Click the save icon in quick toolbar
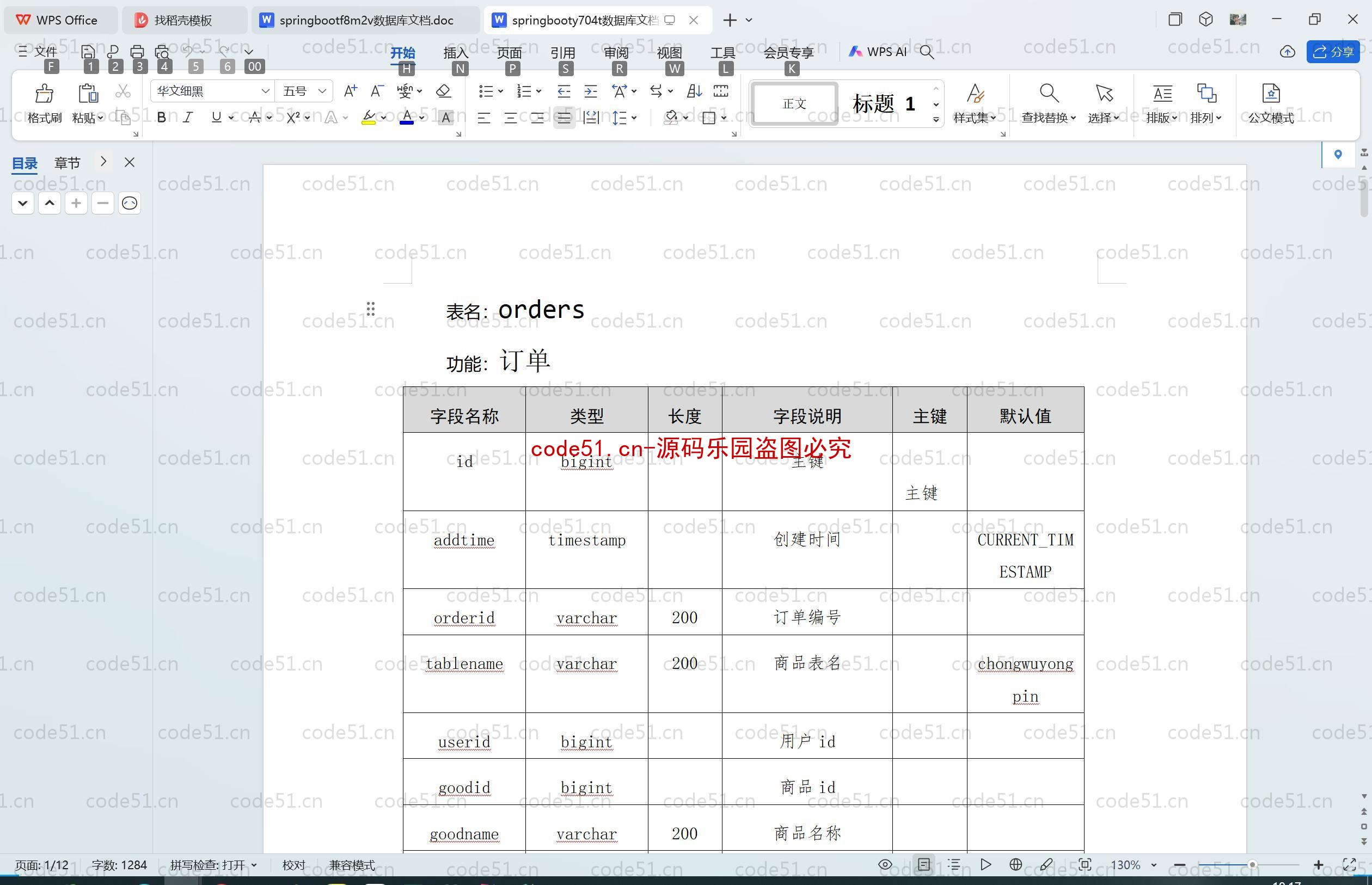 88,52
